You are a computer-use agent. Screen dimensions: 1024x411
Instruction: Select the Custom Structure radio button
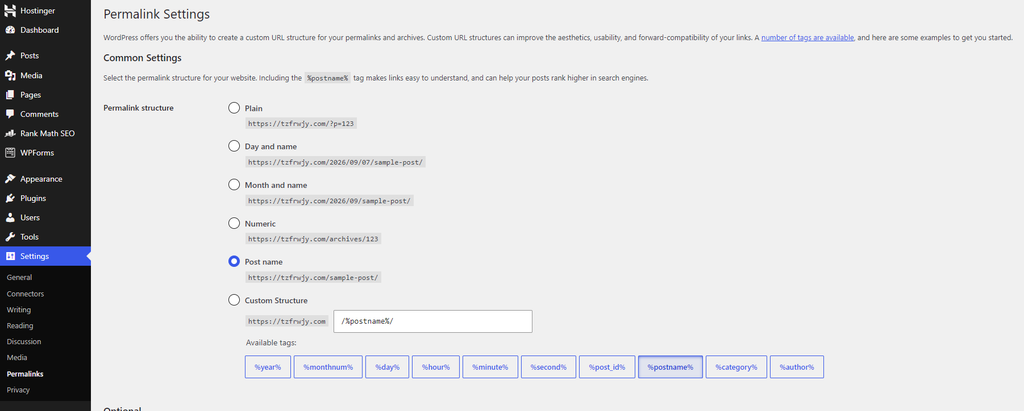(x=234, y=300)
